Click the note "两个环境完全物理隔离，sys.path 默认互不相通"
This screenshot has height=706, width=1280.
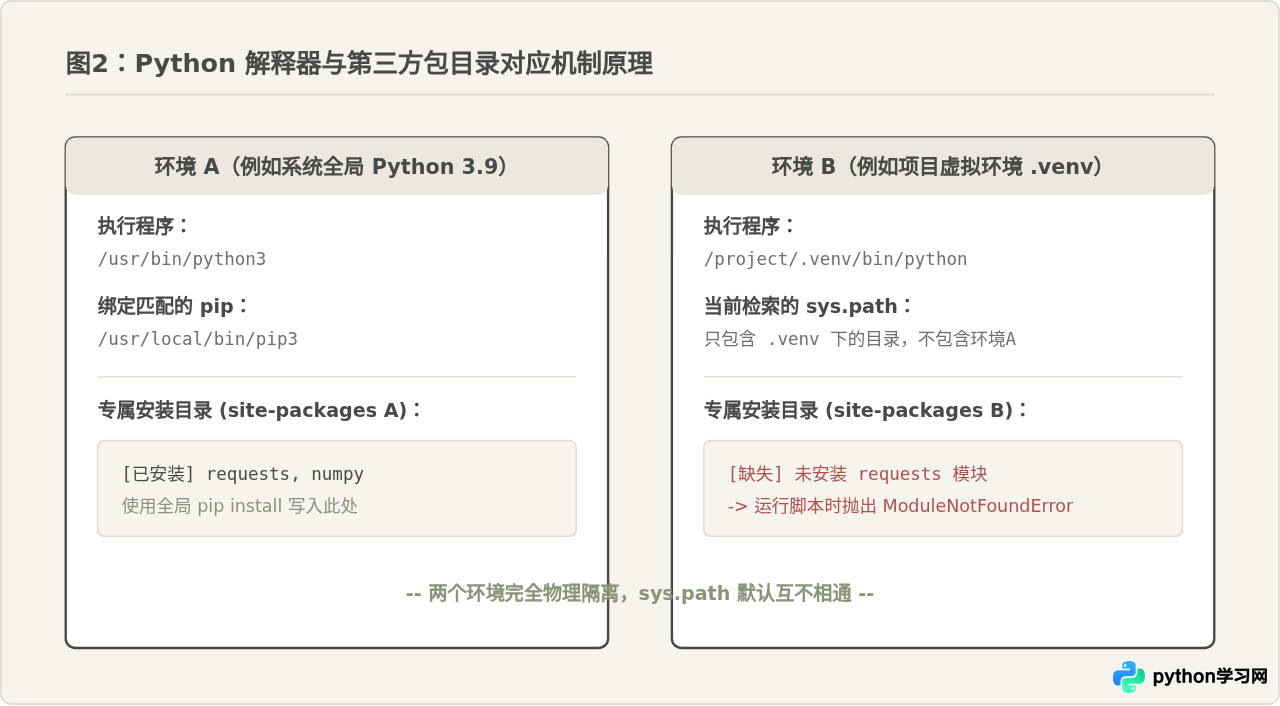(640, 593)
